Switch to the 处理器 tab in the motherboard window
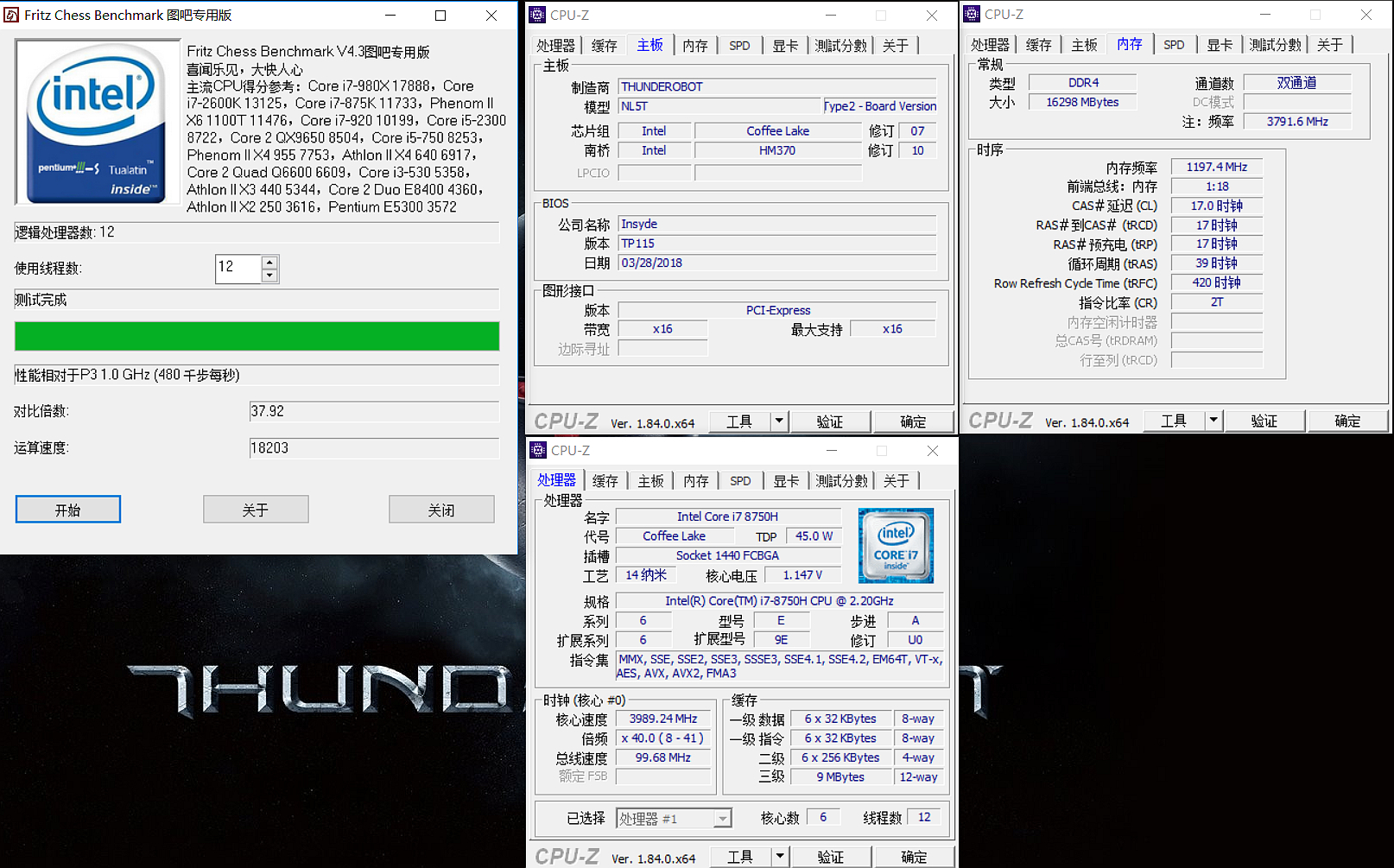 (x=555, y=46)
